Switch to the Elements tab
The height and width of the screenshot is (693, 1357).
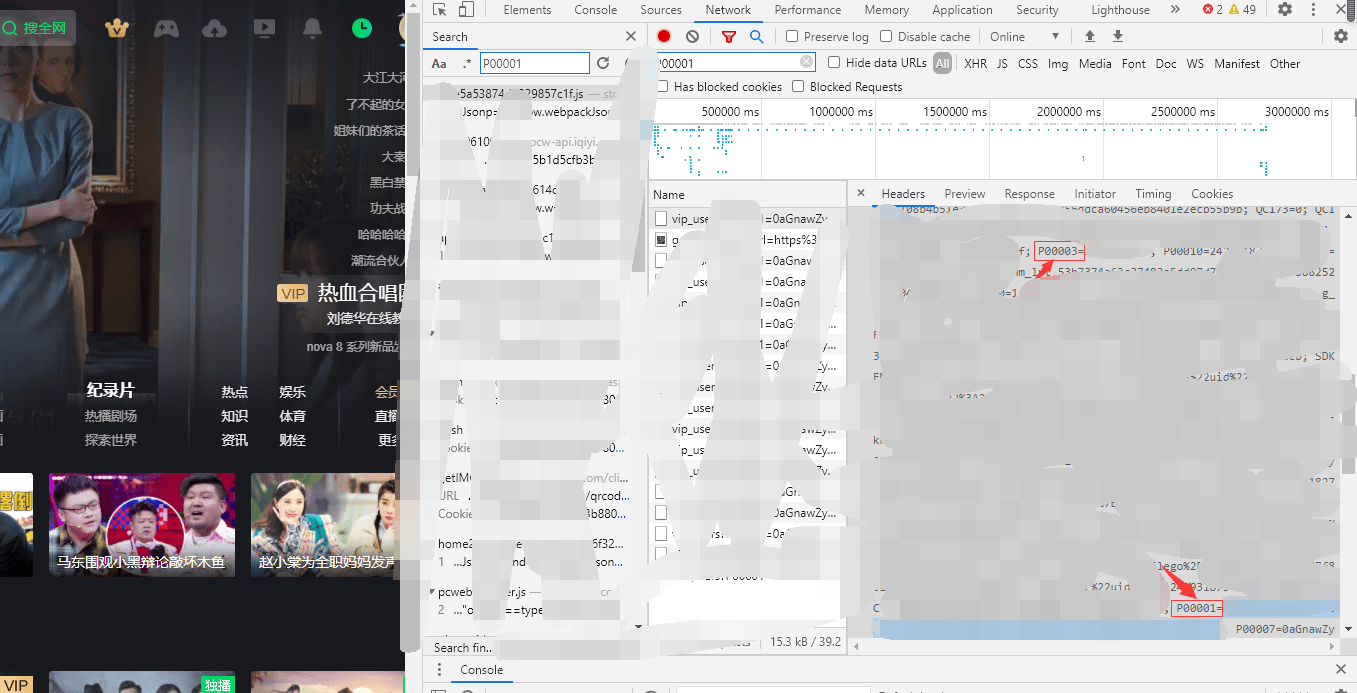527,10
